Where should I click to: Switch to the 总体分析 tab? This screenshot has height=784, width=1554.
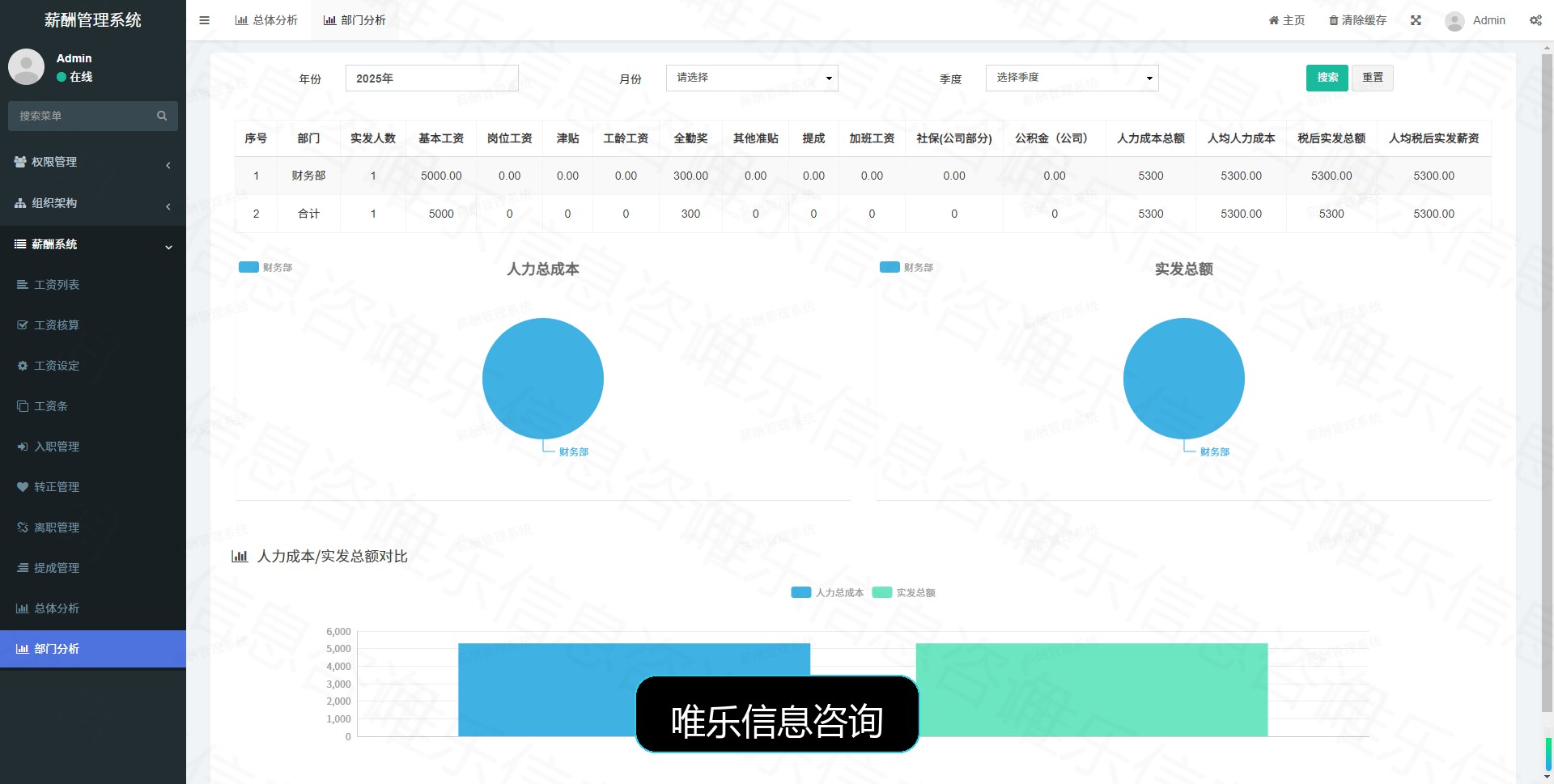266,20
